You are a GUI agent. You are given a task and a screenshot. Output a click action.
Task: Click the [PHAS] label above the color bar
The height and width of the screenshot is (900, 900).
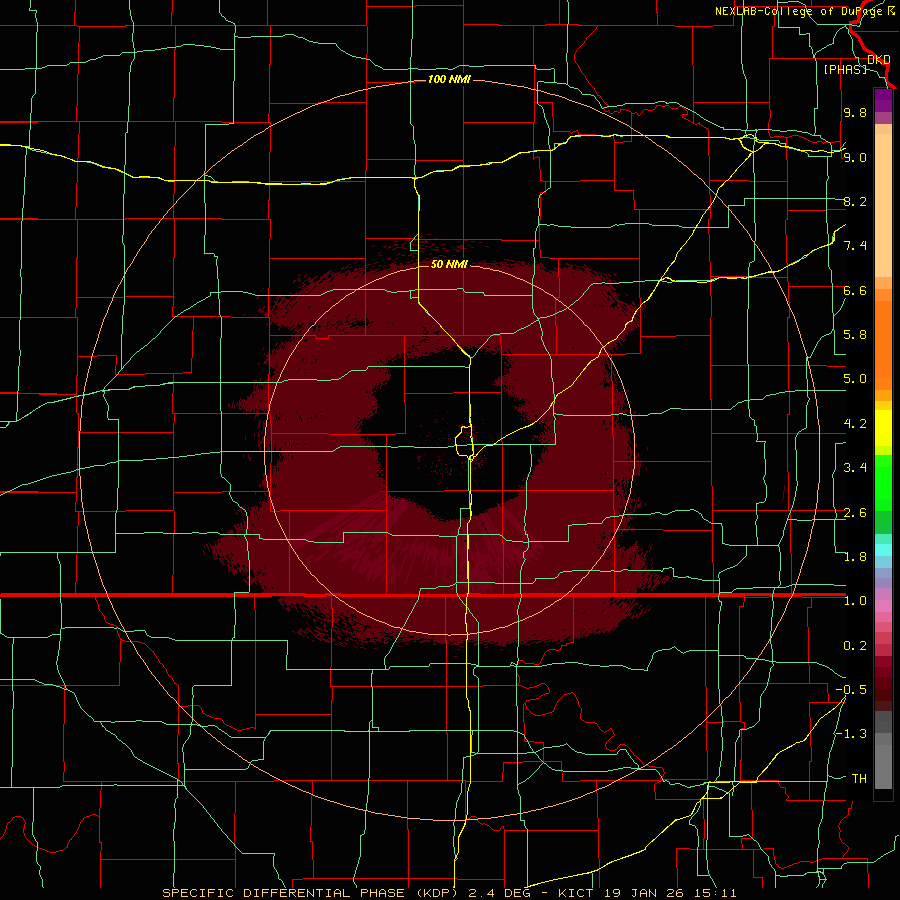pos(845,69)
